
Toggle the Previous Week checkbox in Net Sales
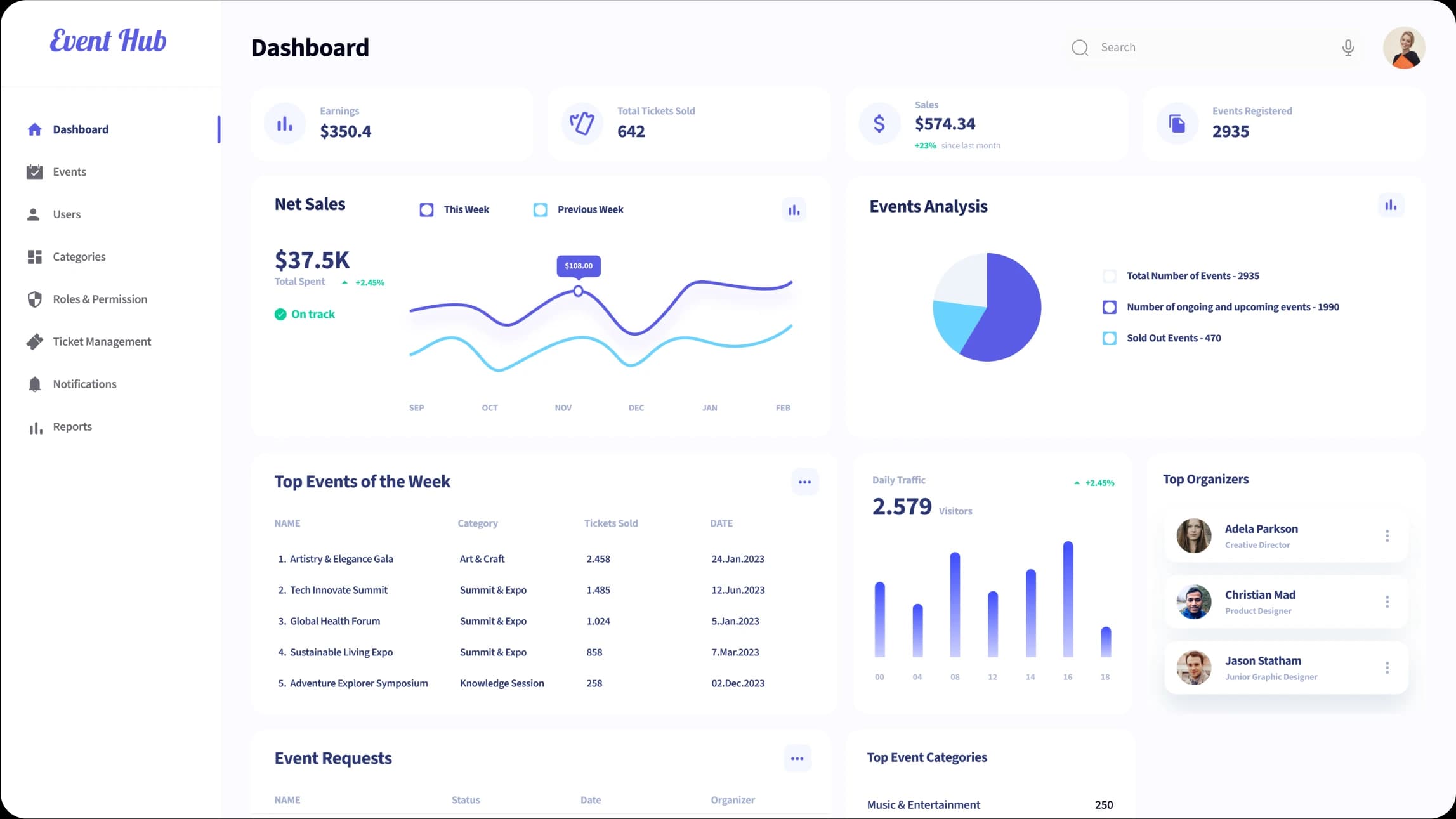click(x=541, y=209)
